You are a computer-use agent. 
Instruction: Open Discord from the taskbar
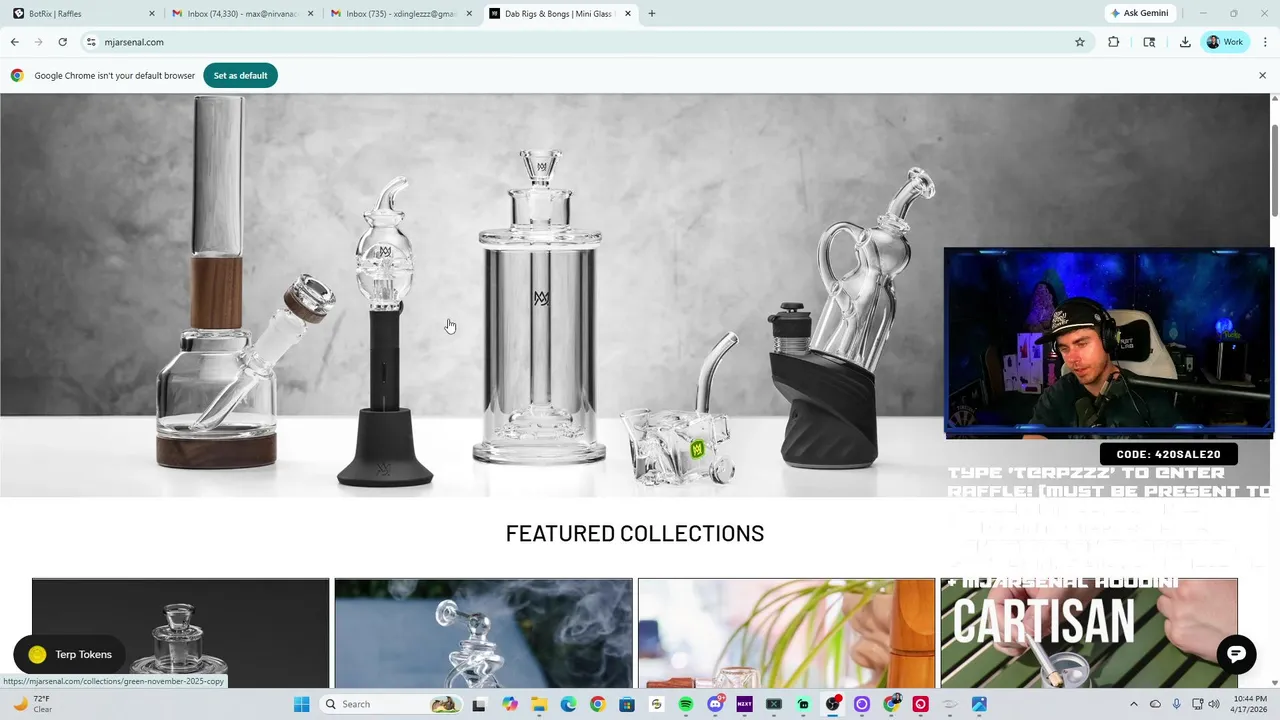click(715, 704)
